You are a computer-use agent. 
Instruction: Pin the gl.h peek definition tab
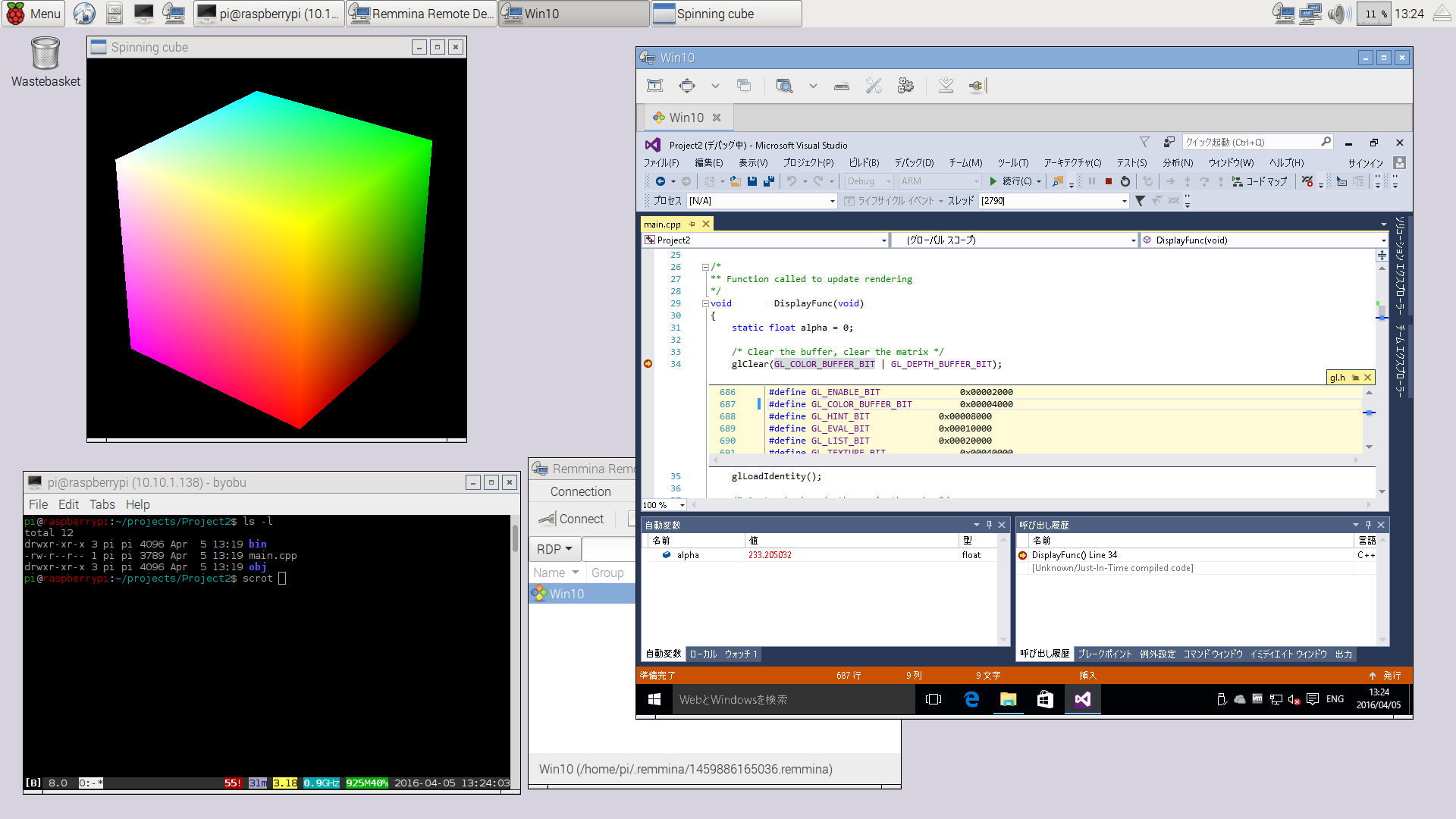(x=1355, y=378)
